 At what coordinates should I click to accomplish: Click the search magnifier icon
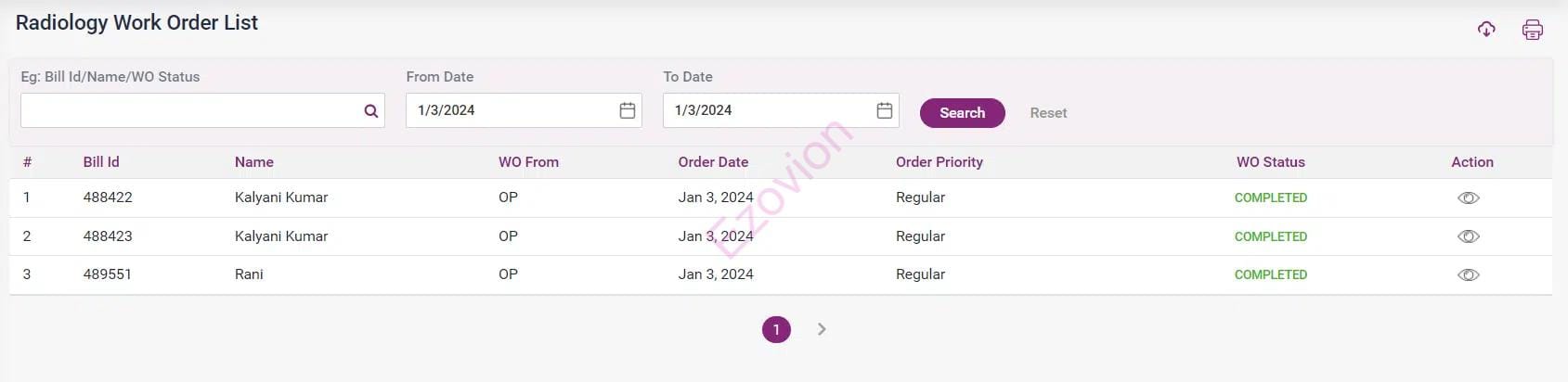click(x=371, y=111)
